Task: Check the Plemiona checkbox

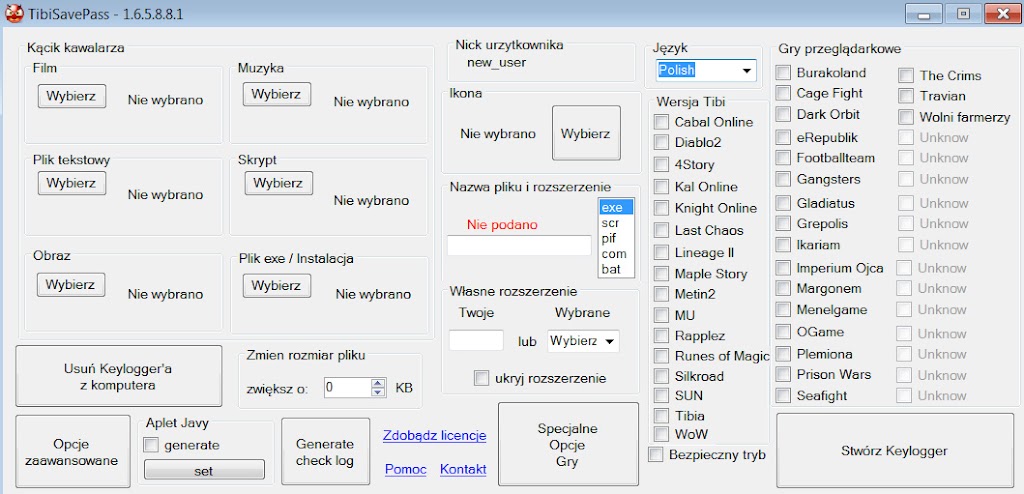Action: click(783, 354)
